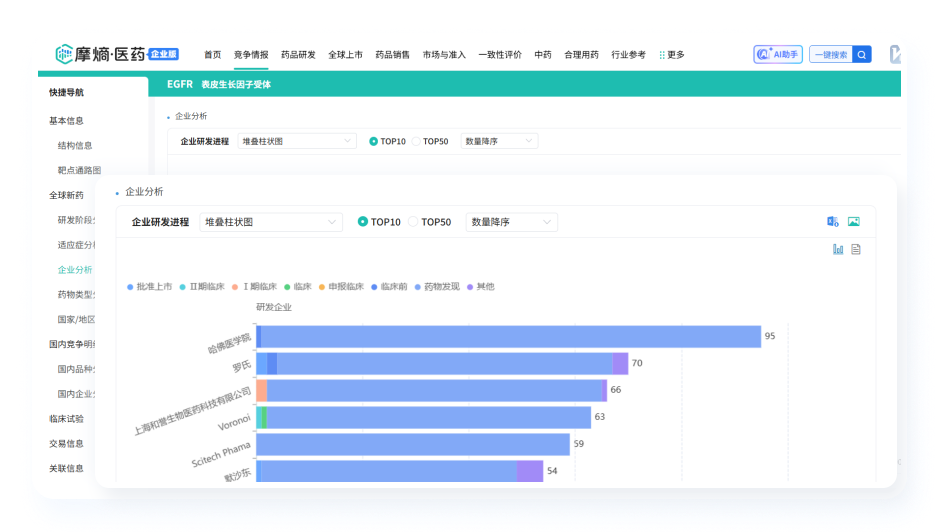940x532 pixels.
Task: Click the 研发企业 axis label
Action: [274, 307]
